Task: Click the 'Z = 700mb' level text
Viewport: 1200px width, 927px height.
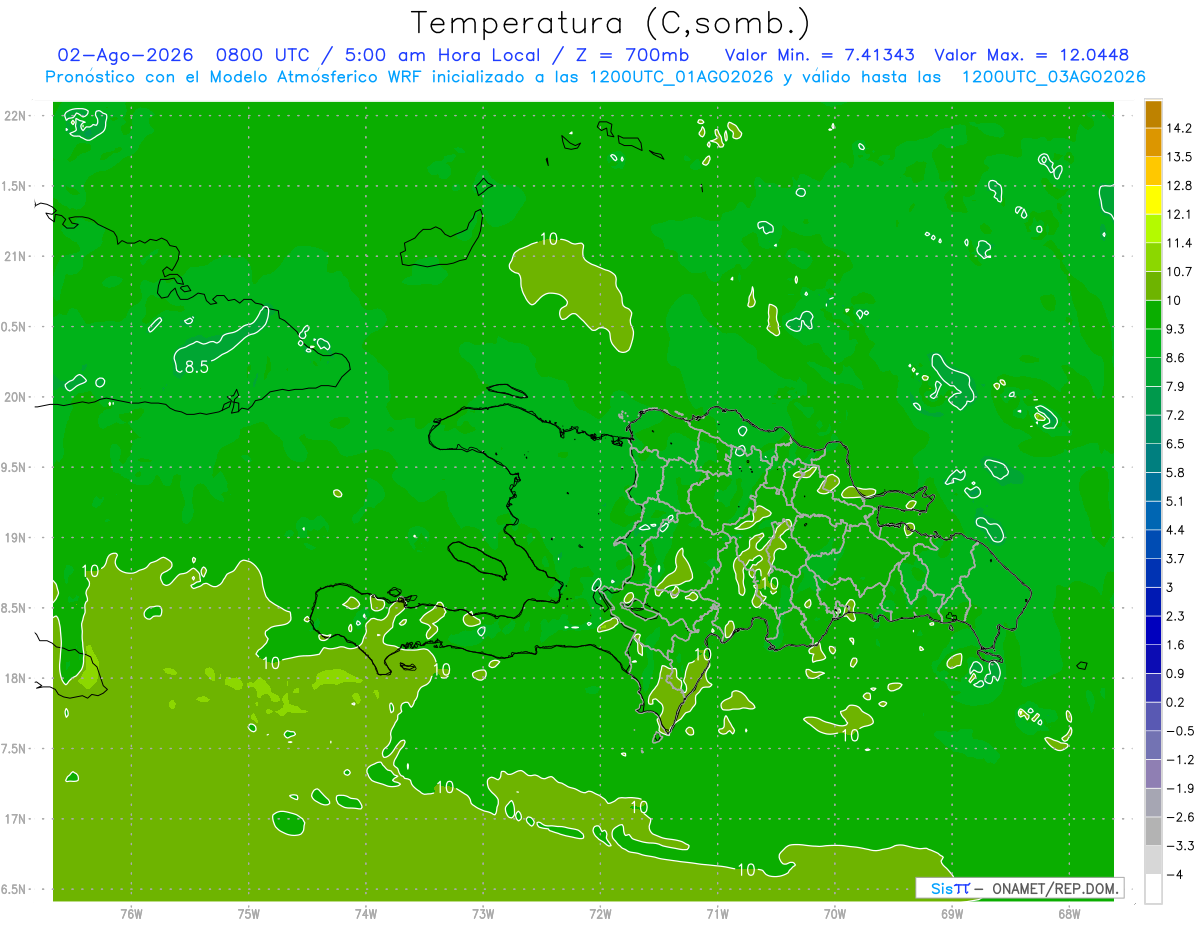Action: 634,55
